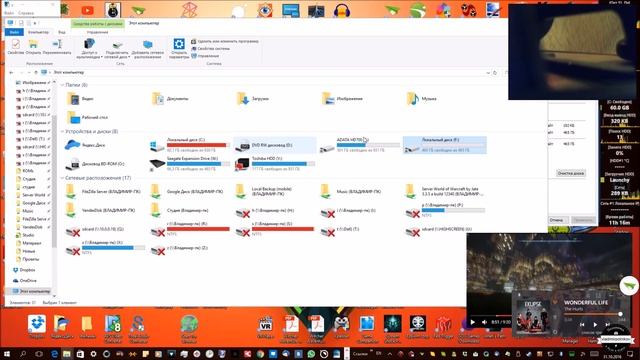Open Яндекс.Диск drive icon
Viewport: 640px width, 360px height.
pyautogui.click(x=86, y=145)
